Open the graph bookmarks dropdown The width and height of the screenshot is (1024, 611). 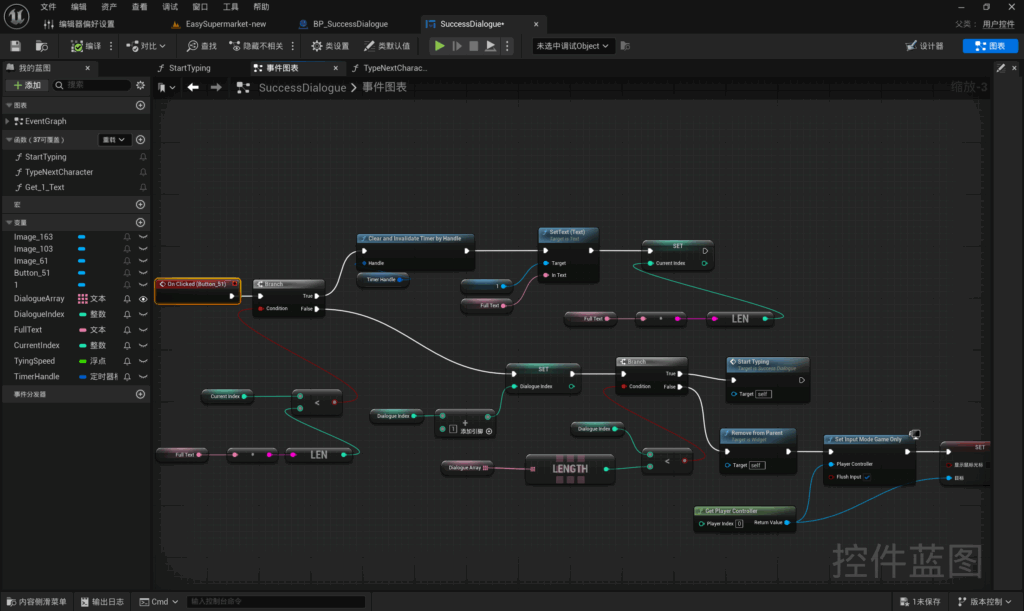(167, 87)
